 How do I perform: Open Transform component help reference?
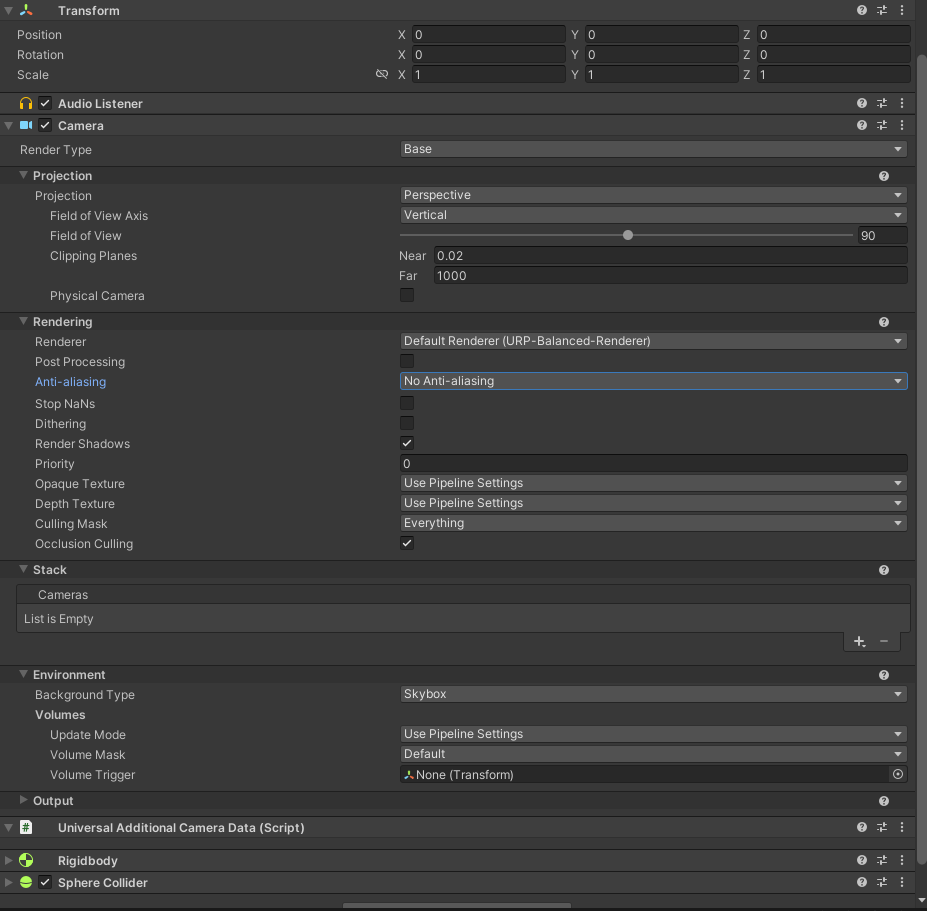click(x=862, y=10)
